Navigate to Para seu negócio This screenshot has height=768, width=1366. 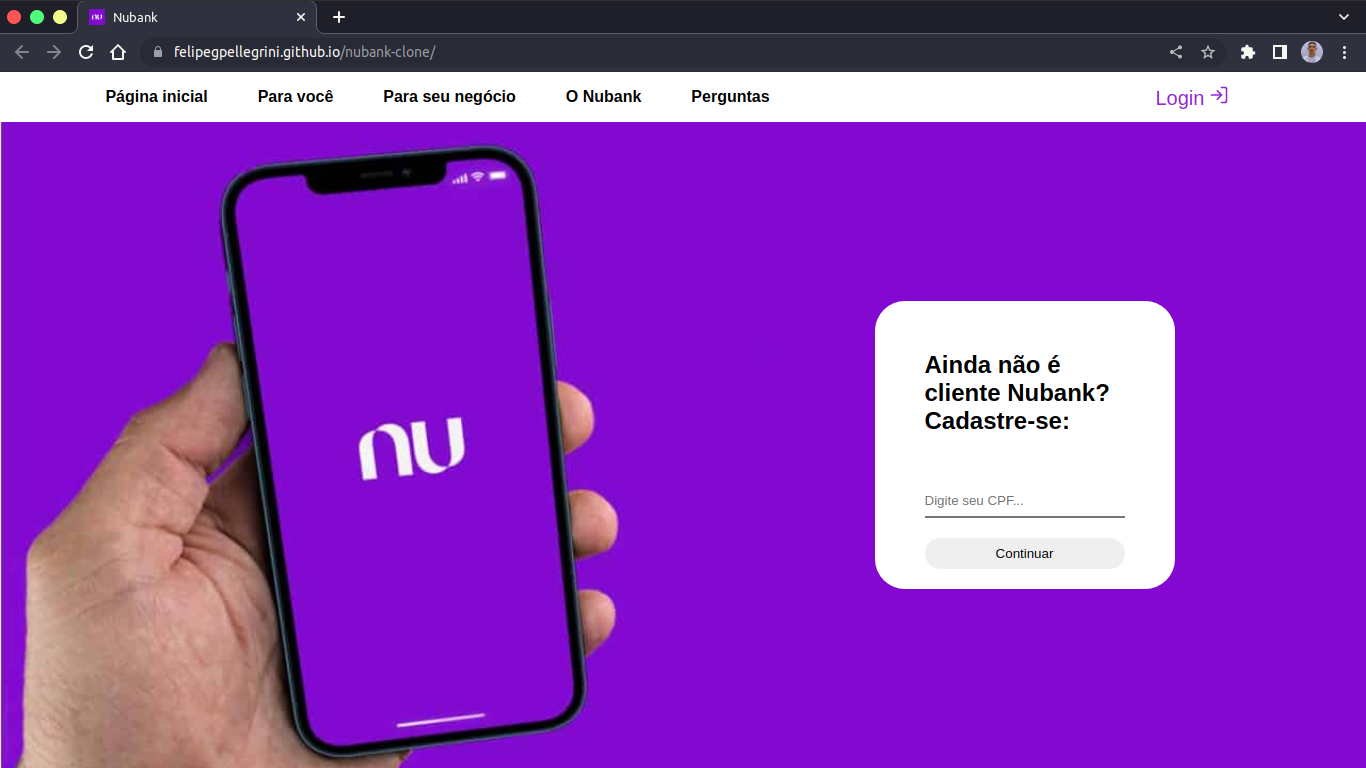(x=449, y=96)
